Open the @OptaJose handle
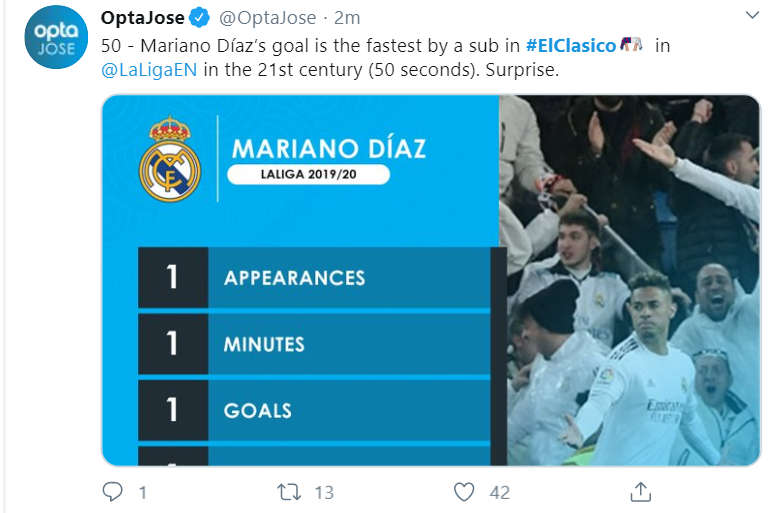This screenshot has height=513, width=780. click(x=268, y=18)
